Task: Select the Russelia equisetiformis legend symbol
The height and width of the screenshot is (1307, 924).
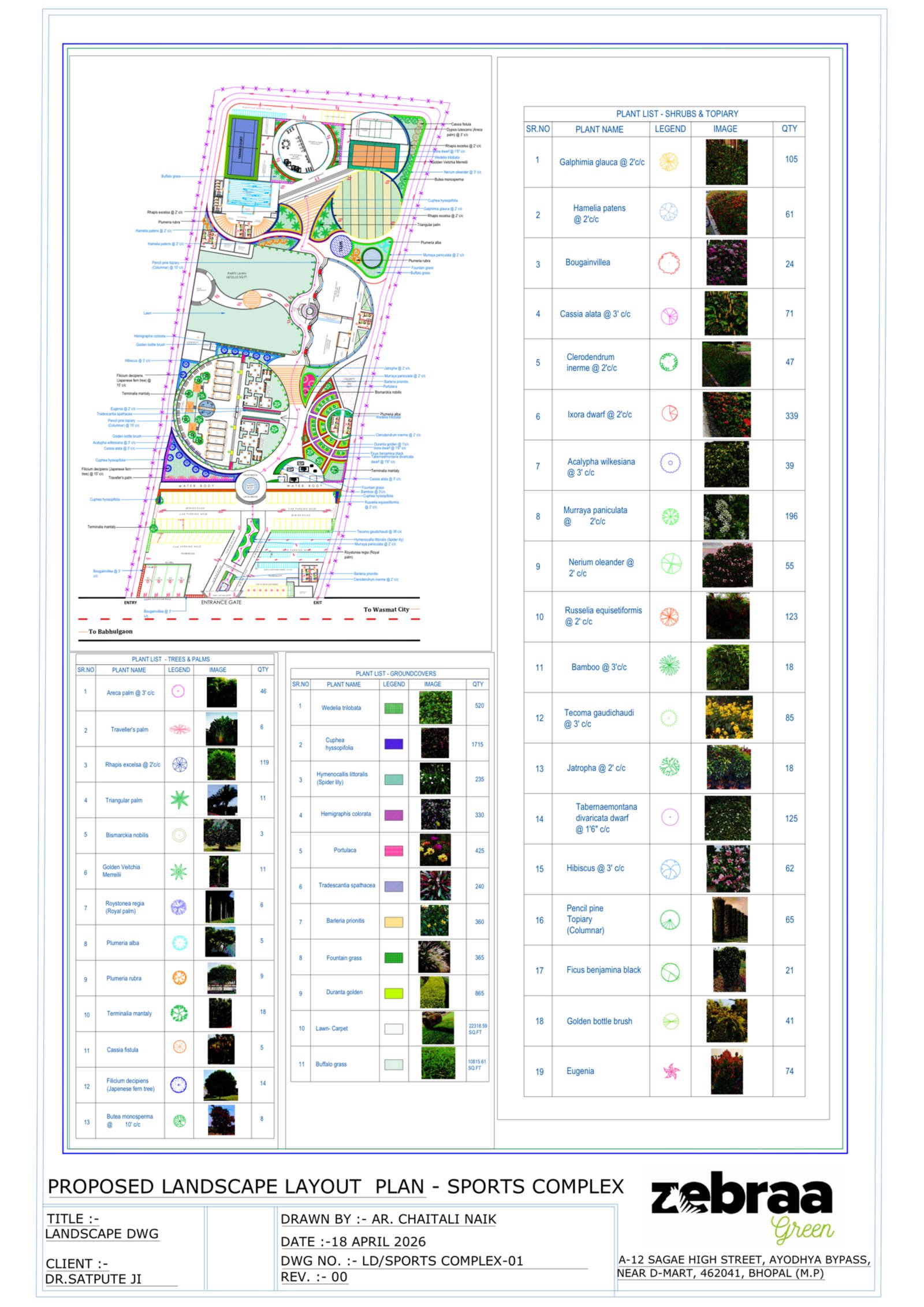Action: tap(669, 617)
